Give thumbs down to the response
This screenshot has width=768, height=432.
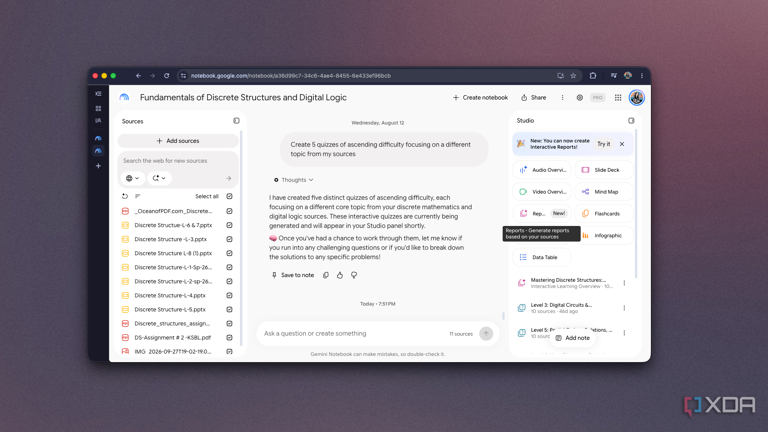pos(354,275)
